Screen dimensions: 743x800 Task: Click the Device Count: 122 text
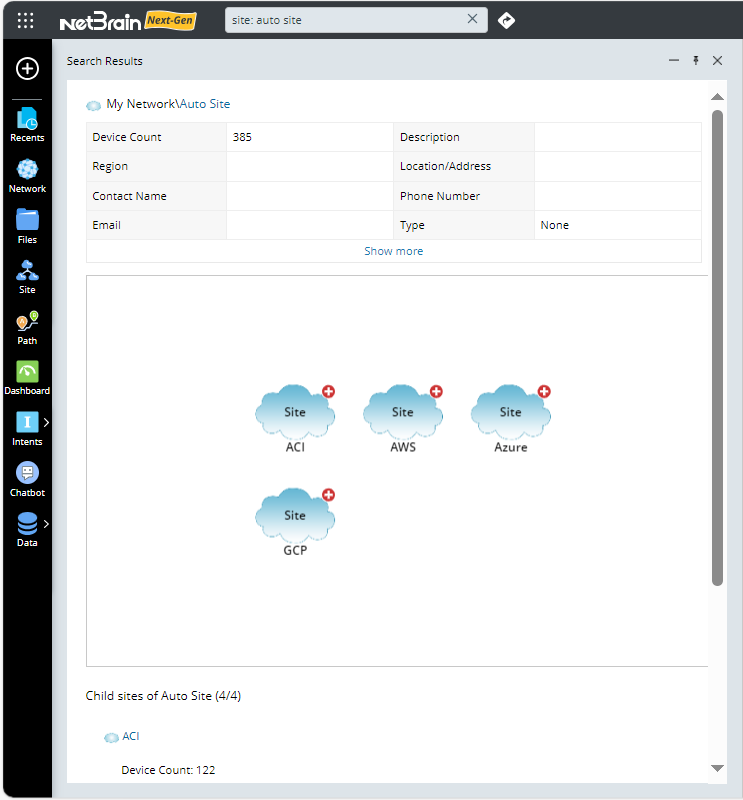point(168,770)
